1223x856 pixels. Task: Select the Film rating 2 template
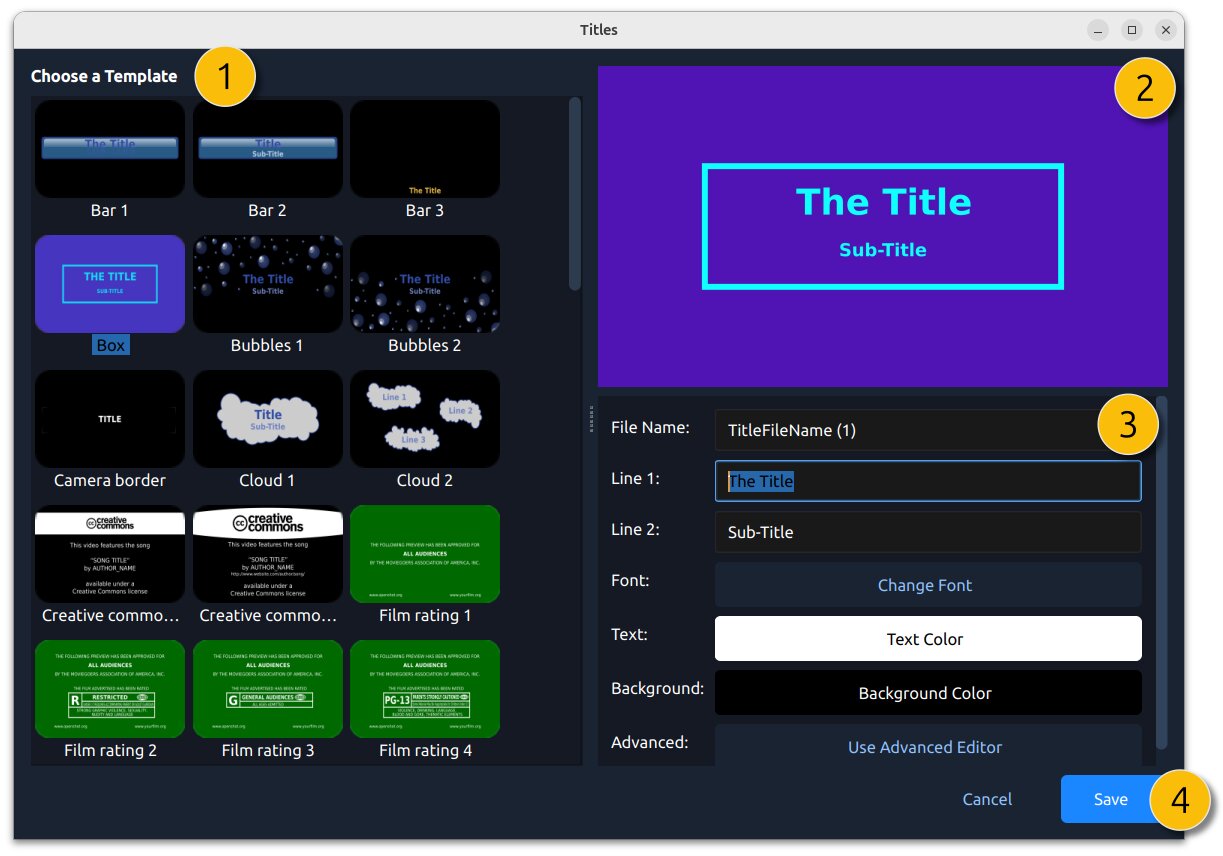coord(109,688)
